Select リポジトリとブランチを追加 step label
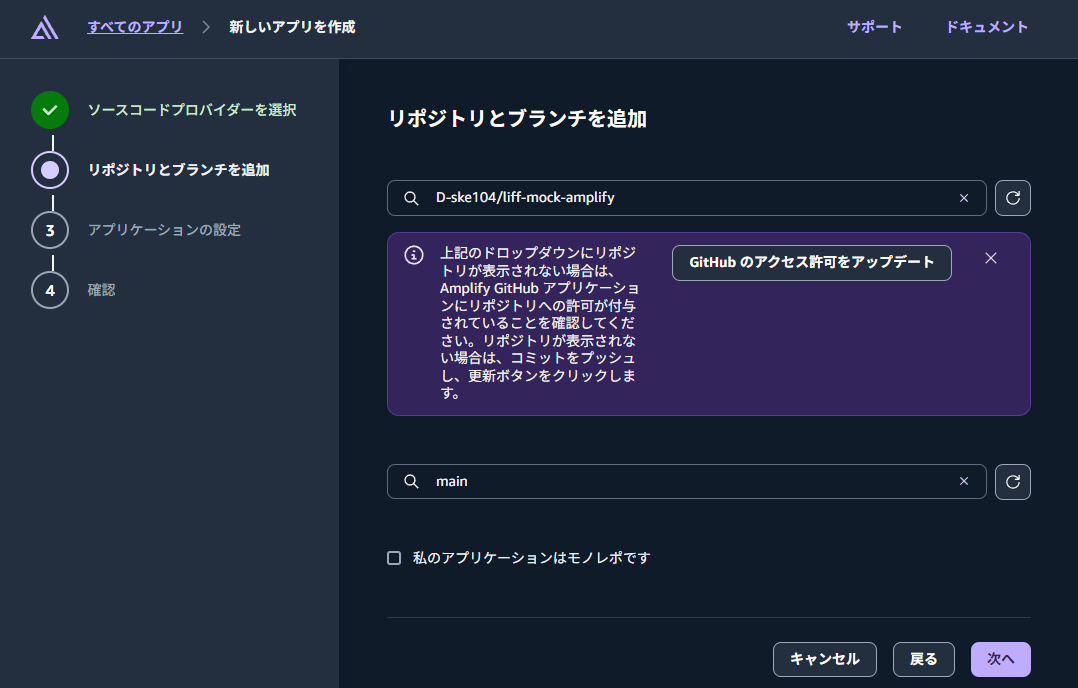The height and width of the screenshot is (688, 1078). [179, 170]
